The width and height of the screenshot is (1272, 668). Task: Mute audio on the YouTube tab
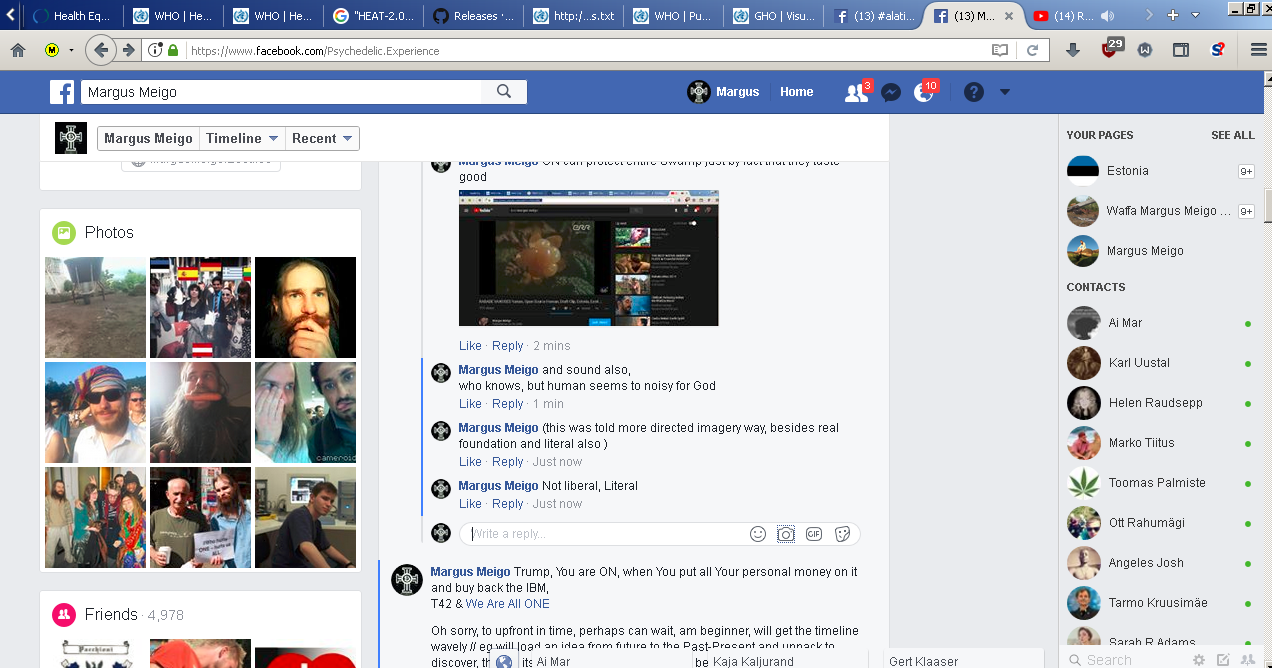[x=1107, y=16]
